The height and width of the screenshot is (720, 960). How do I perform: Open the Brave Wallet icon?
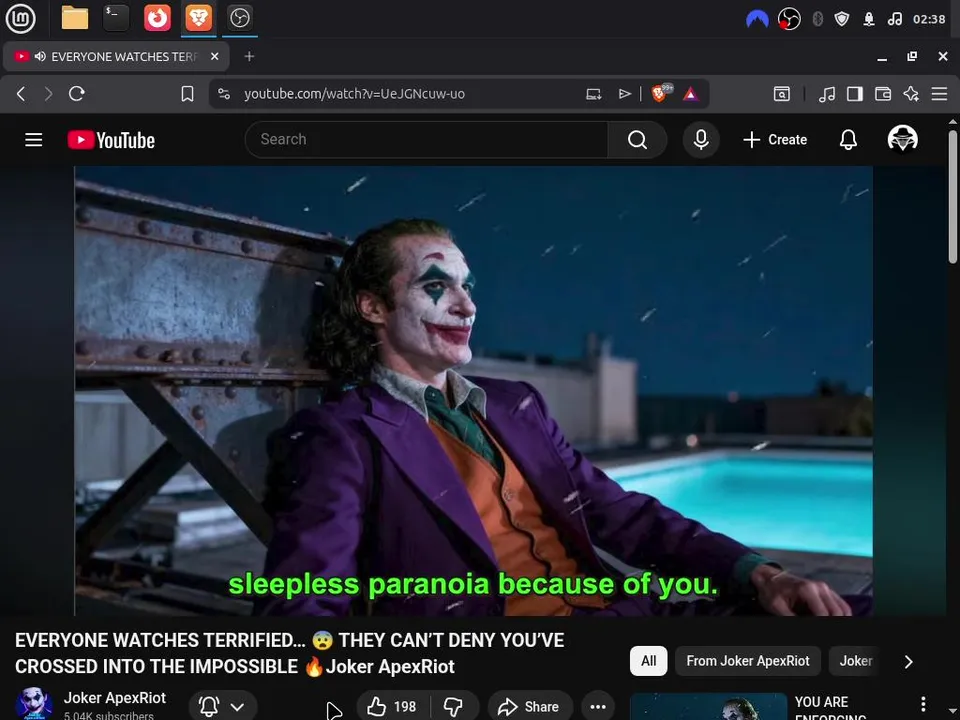(x=883, y=94)
